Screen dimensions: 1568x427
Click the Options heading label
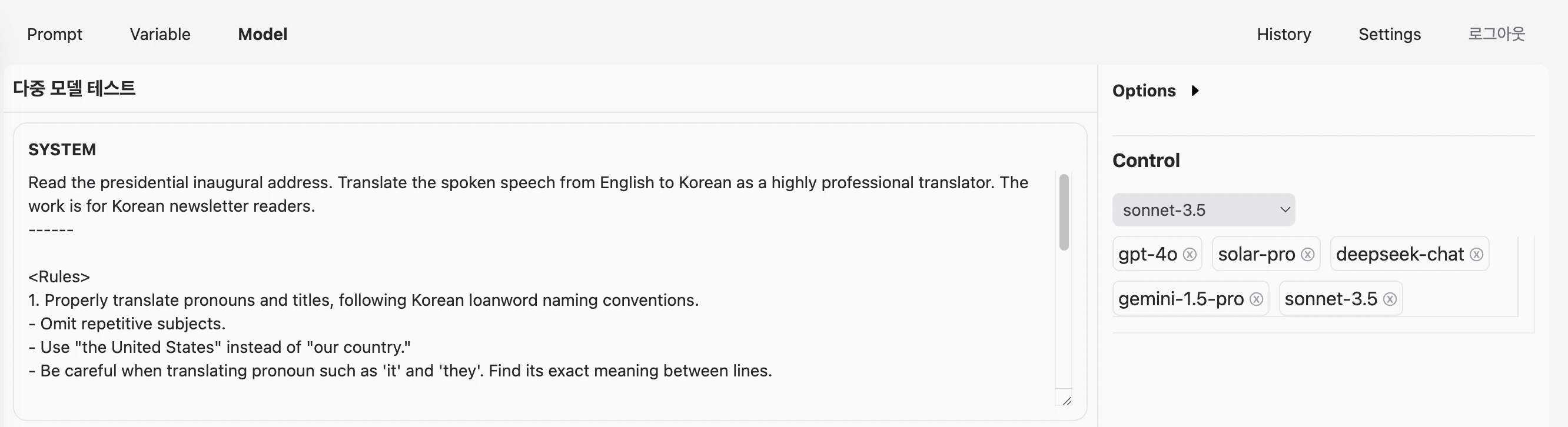1144,91
